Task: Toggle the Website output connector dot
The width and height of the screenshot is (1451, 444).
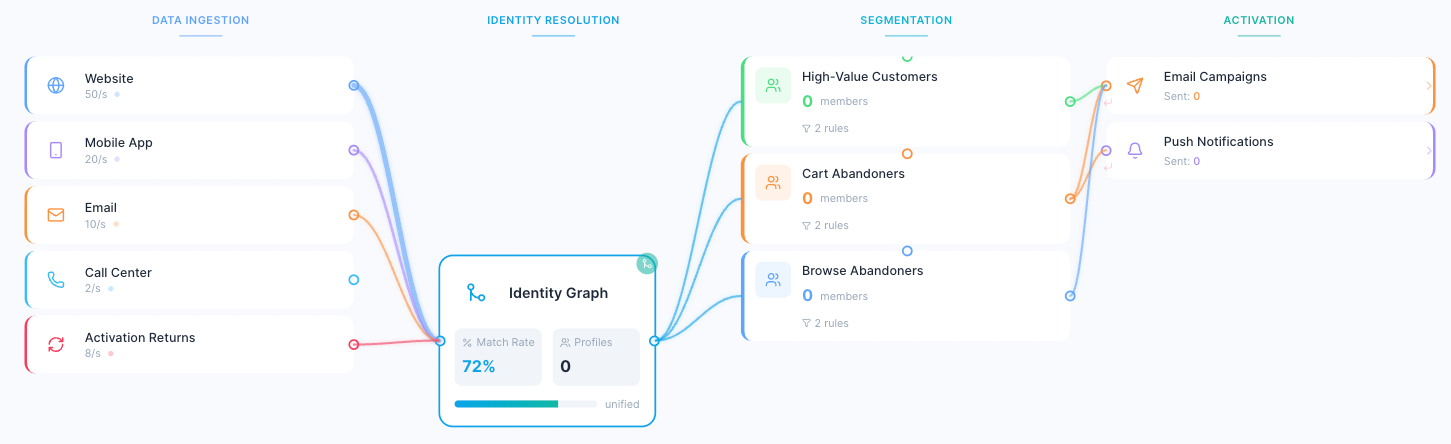Action: pos(353,86)
